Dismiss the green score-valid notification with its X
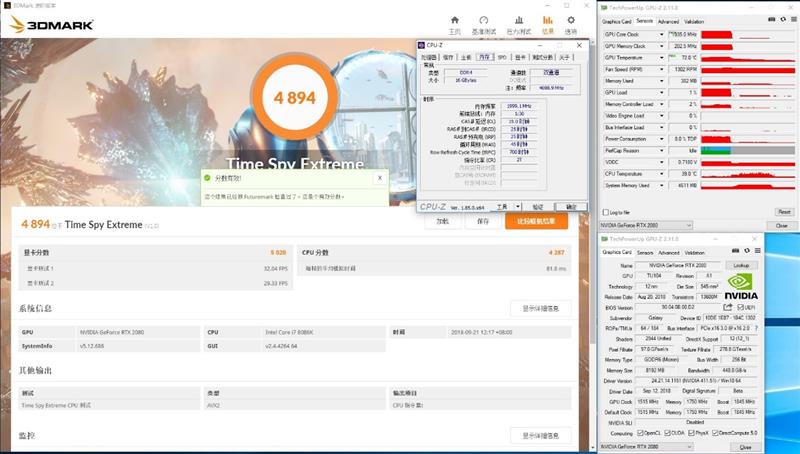This screenshot has width=800, height=454. coord(380,178)
